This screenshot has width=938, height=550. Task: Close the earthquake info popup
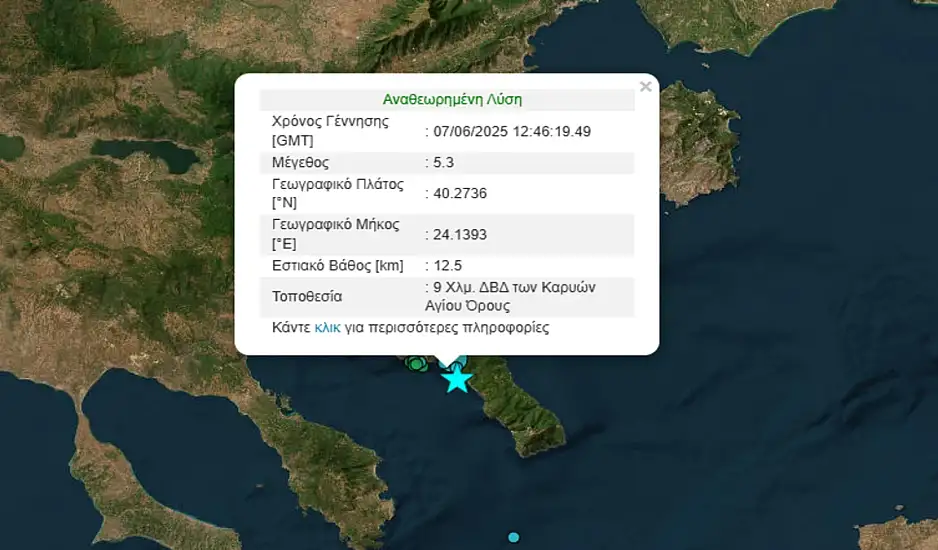coord(645,87)
